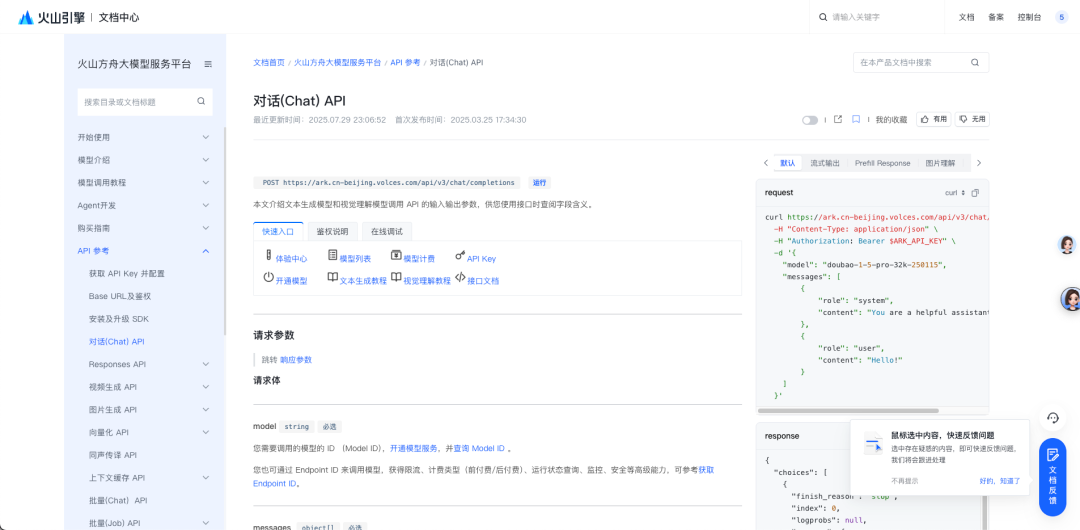Open 控制台 in the top navigation
This screenshot has height=530, width=1080.
[1029, 17]
